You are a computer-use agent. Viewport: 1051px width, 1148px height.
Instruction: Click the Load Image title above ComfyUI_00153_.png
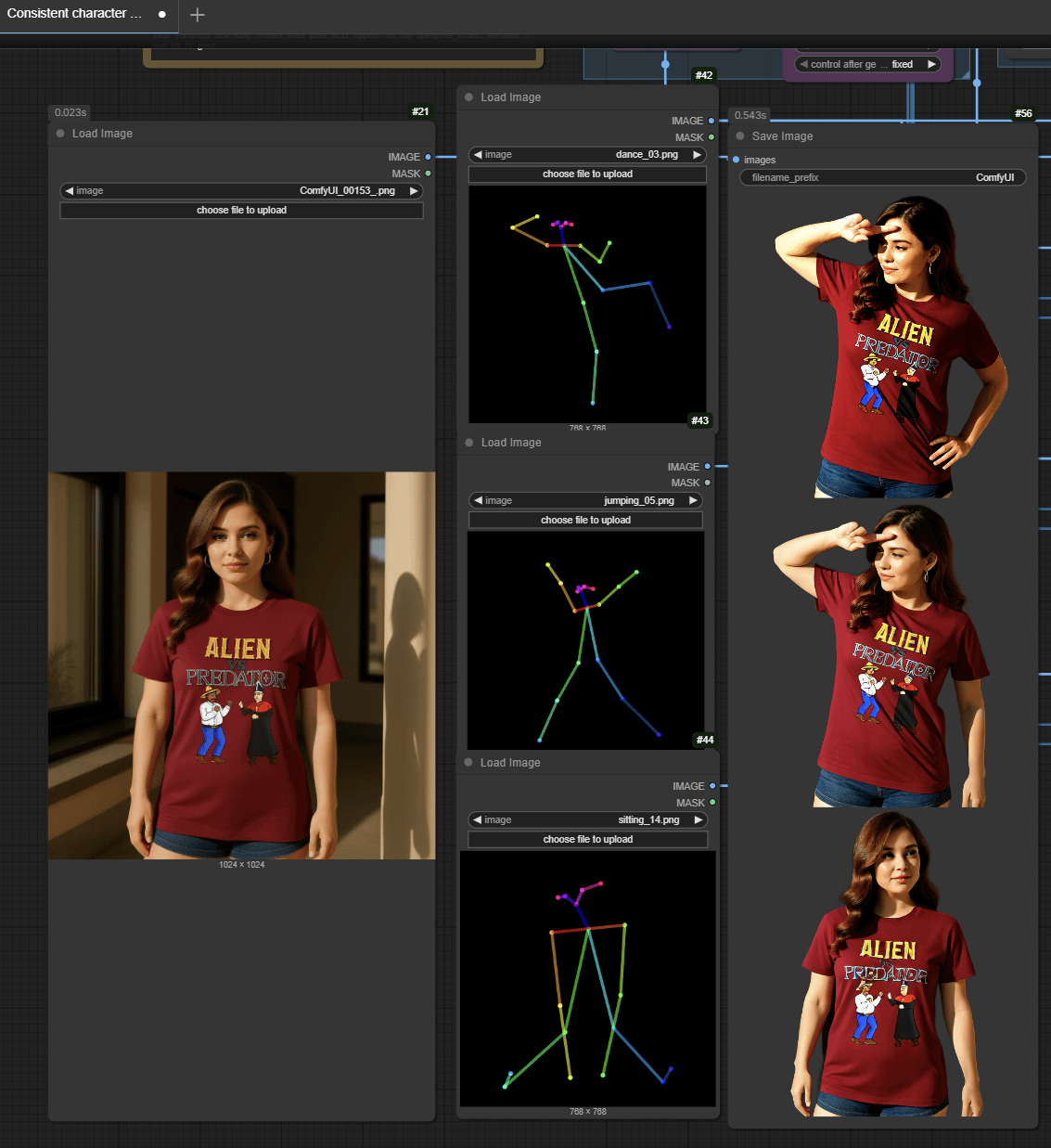(102, 134)
